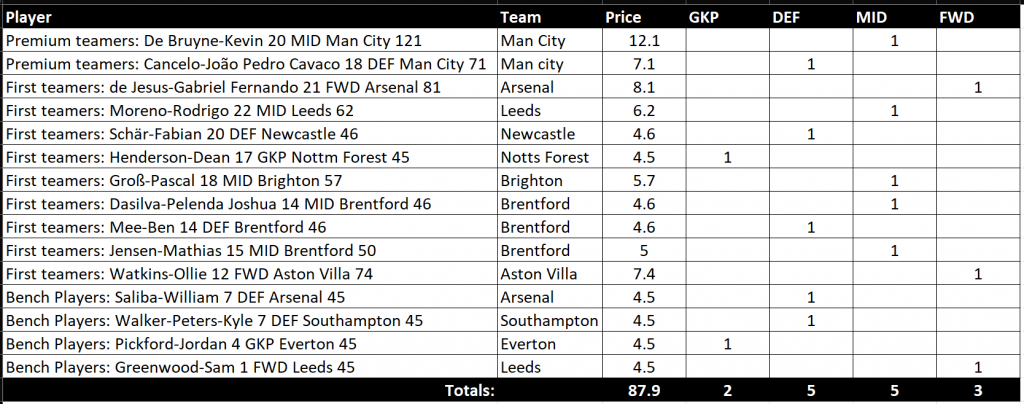Image resolution: width=1024 pixels, height=404 pixels.
Task: Click the Jensen-Mathias price cell showing 5
Action: 643,251
